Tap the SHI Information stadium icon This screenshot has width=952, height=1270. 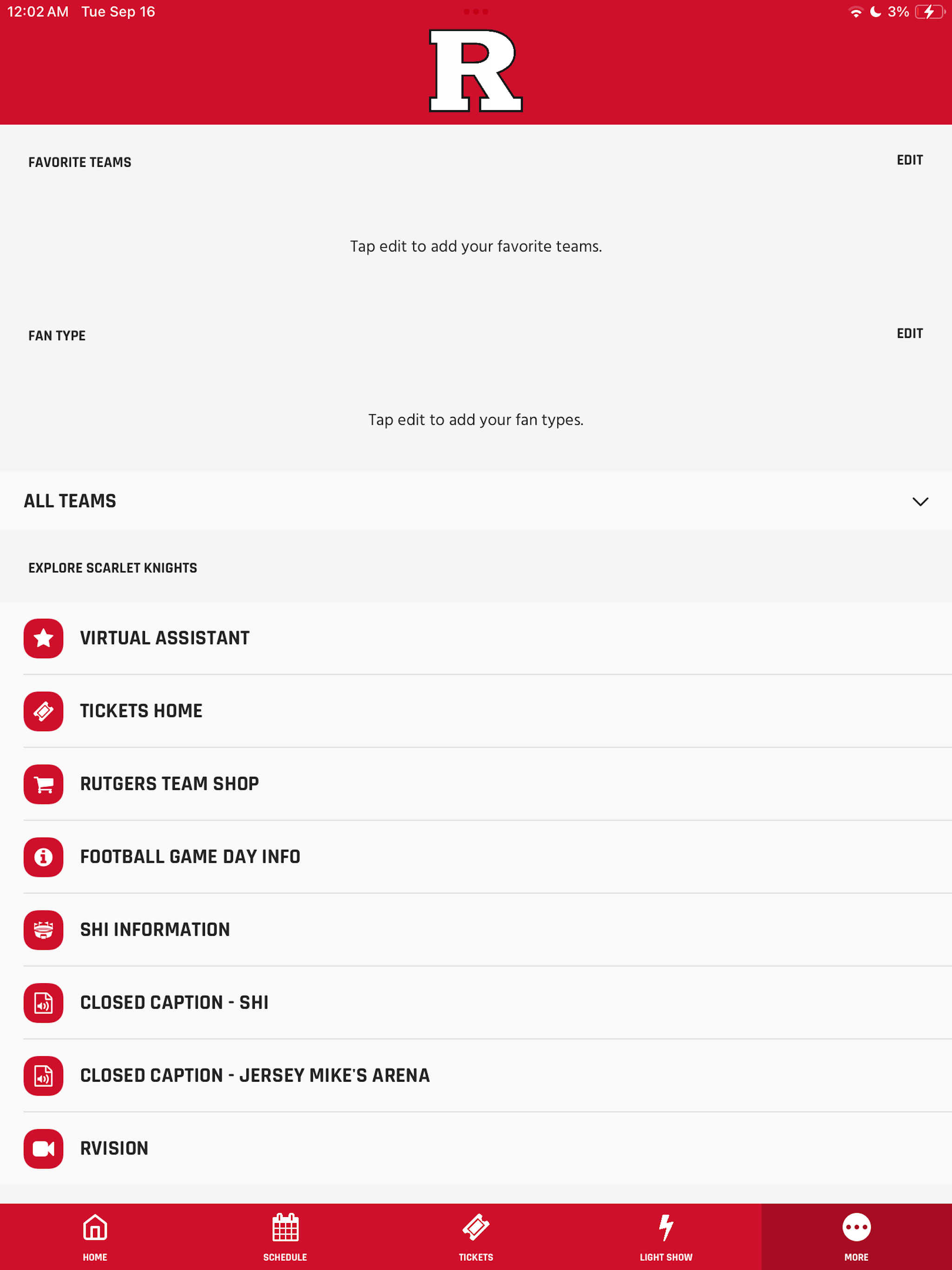coord(44,930)
